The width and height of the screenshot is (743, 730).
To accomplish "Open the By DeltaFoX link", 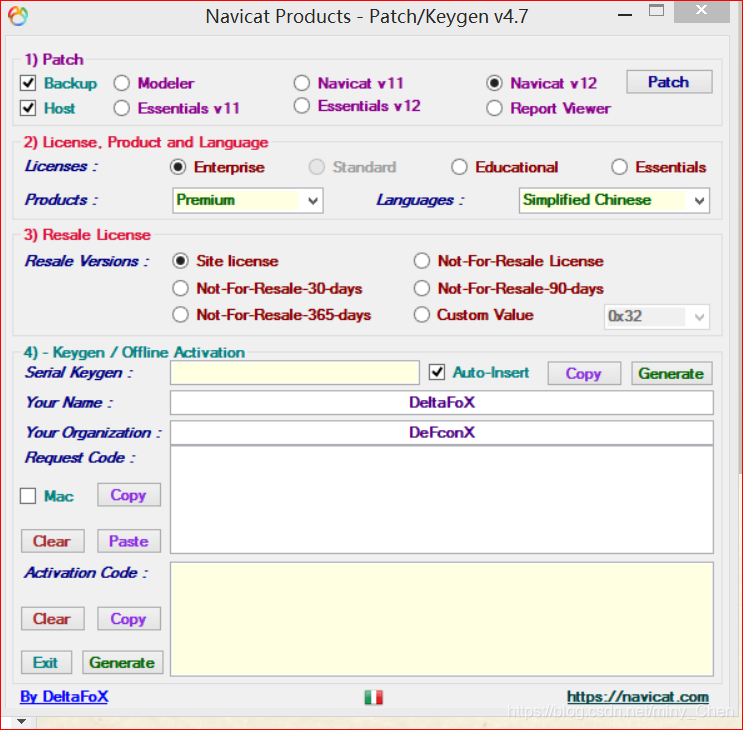I will [64, 696].
